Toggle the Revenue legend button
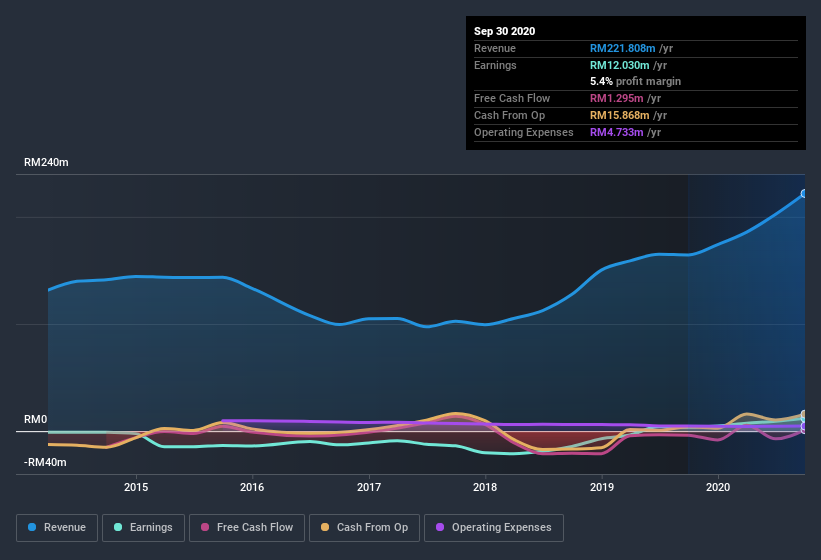Screen dimensions: 821x560 tap(57, 528)
